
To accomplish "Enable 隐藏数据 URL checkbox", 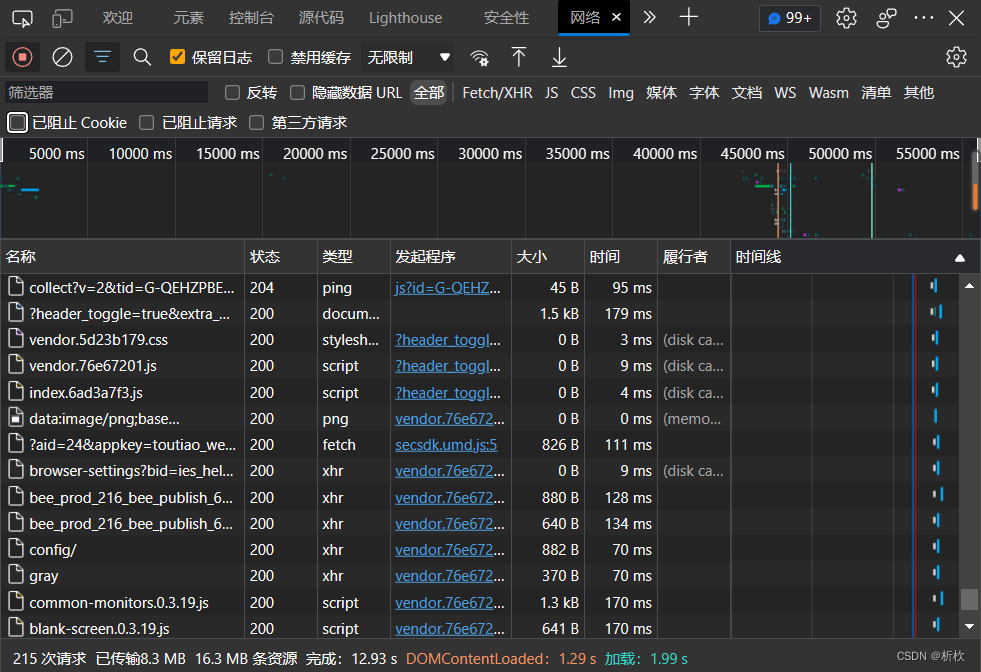I will tap(298, 93).
